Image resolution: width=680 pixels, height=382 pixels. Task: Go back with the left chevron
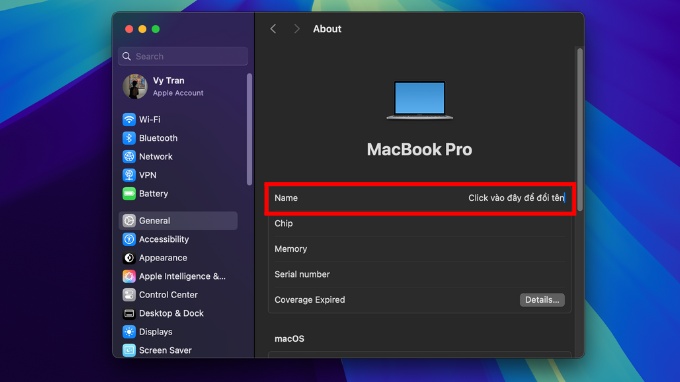click(273, 29)
